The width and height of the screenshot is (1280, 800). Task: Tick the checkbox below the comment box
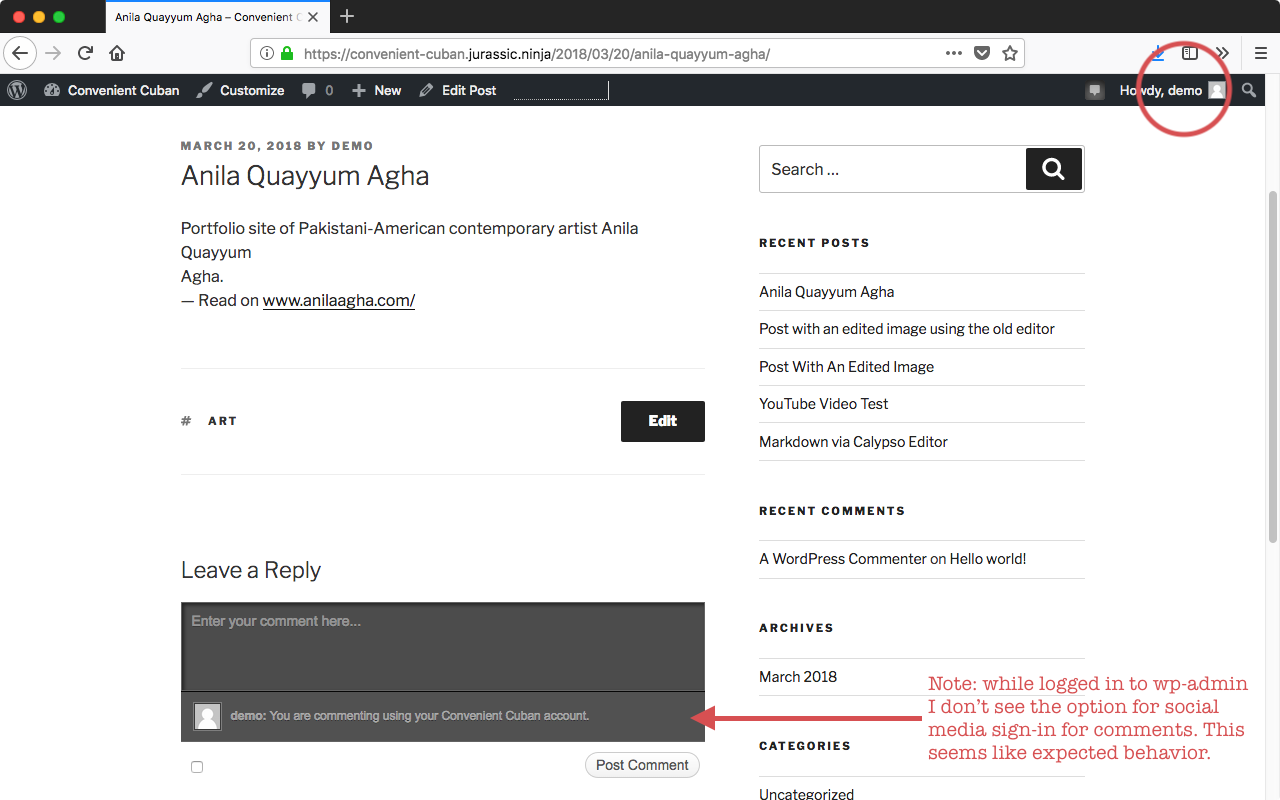[x=197, y=767]
